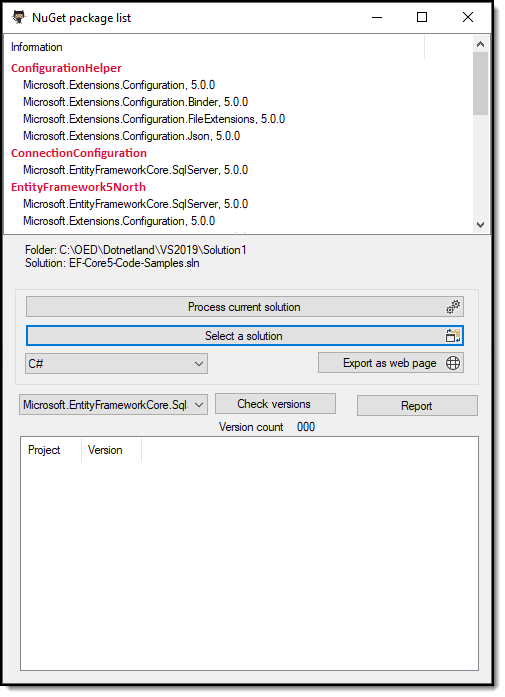Click the scroll down arrow of package list
This screenshot has height=697, width=505.
click(480, 225)
